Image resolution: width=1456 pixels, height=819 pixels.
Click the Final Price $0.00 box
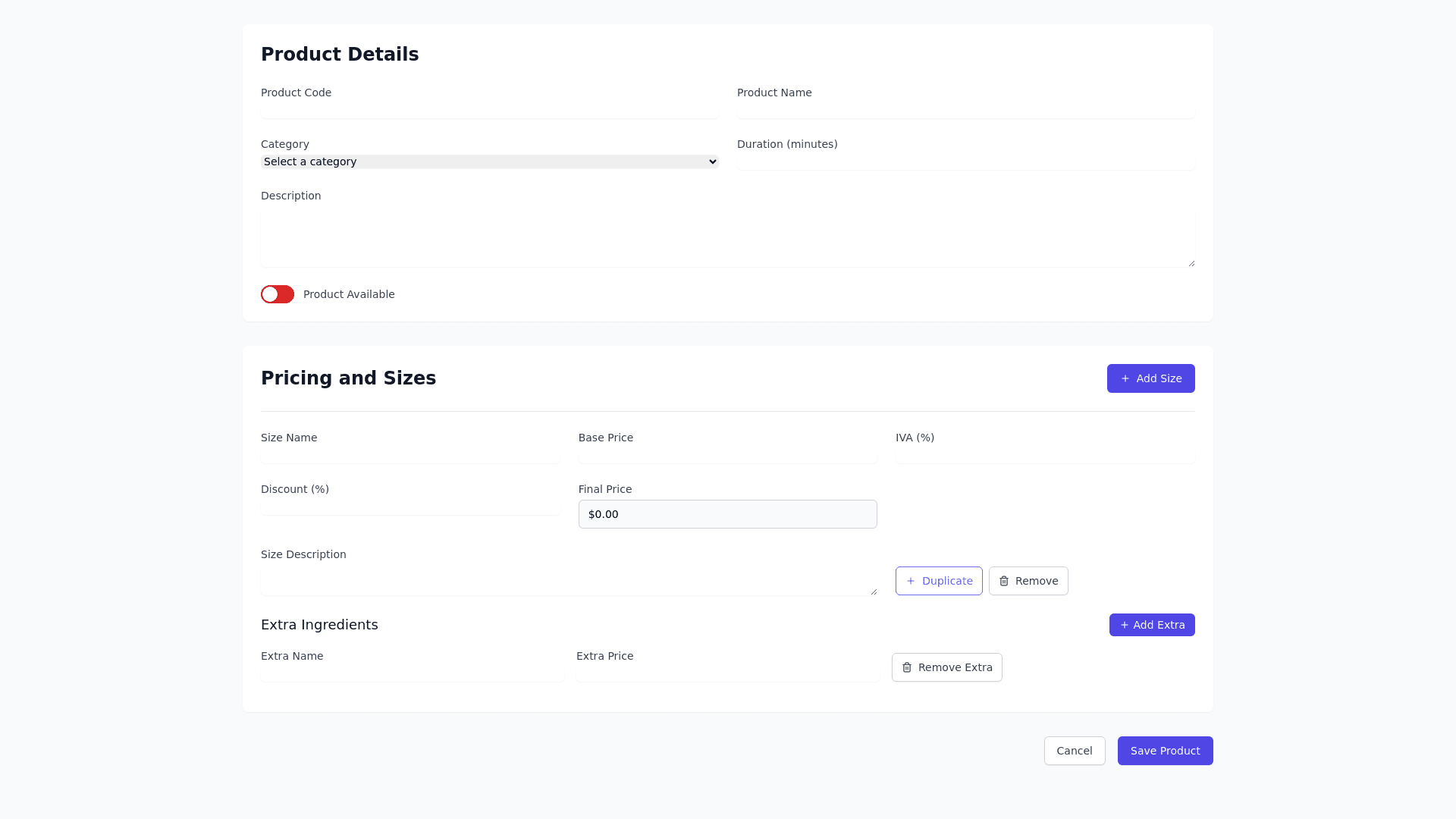click(x=727, y=514)
